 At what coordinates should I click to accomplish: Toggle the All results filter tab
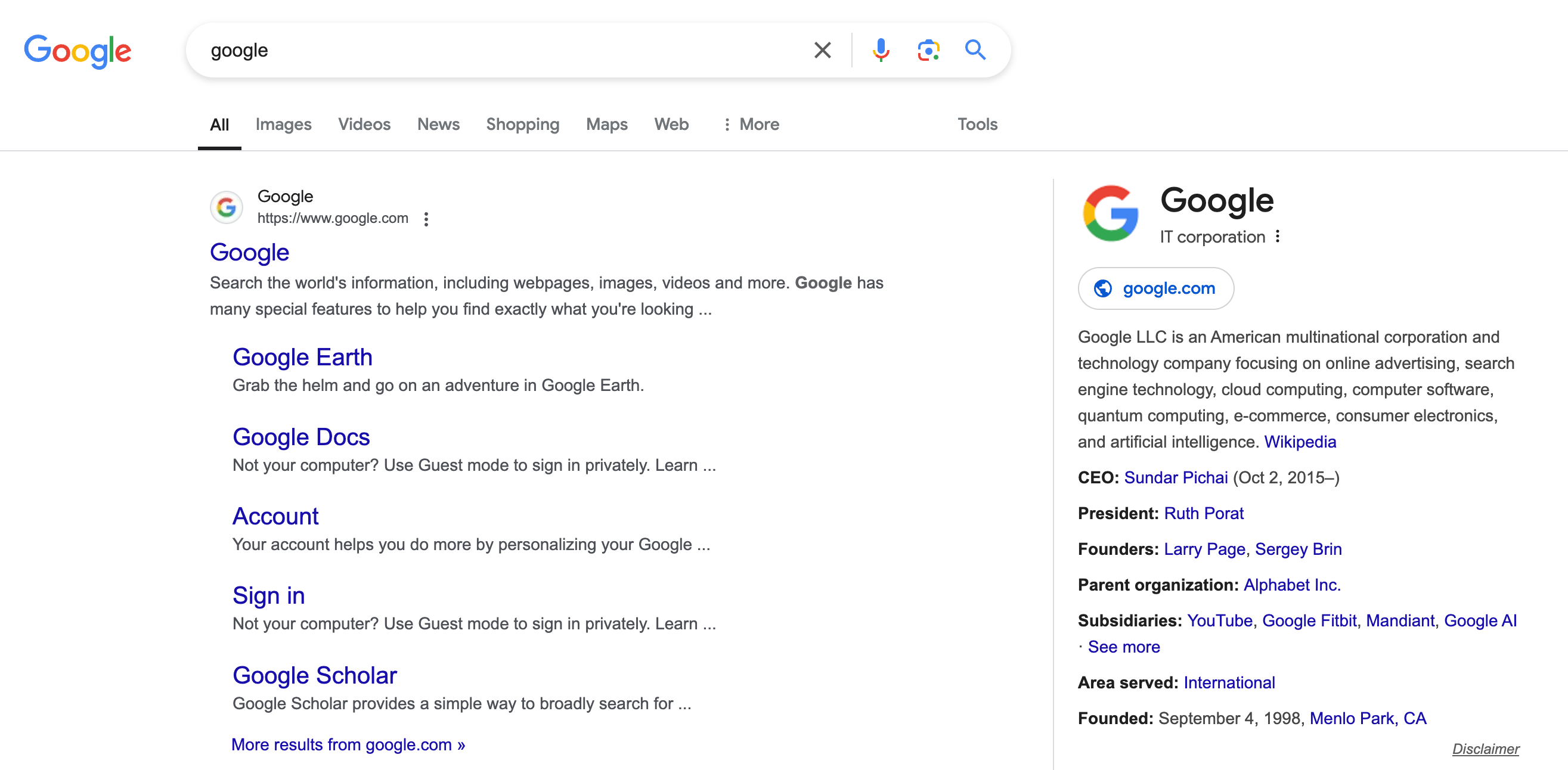pyautogui.click(x=220, y=124)
